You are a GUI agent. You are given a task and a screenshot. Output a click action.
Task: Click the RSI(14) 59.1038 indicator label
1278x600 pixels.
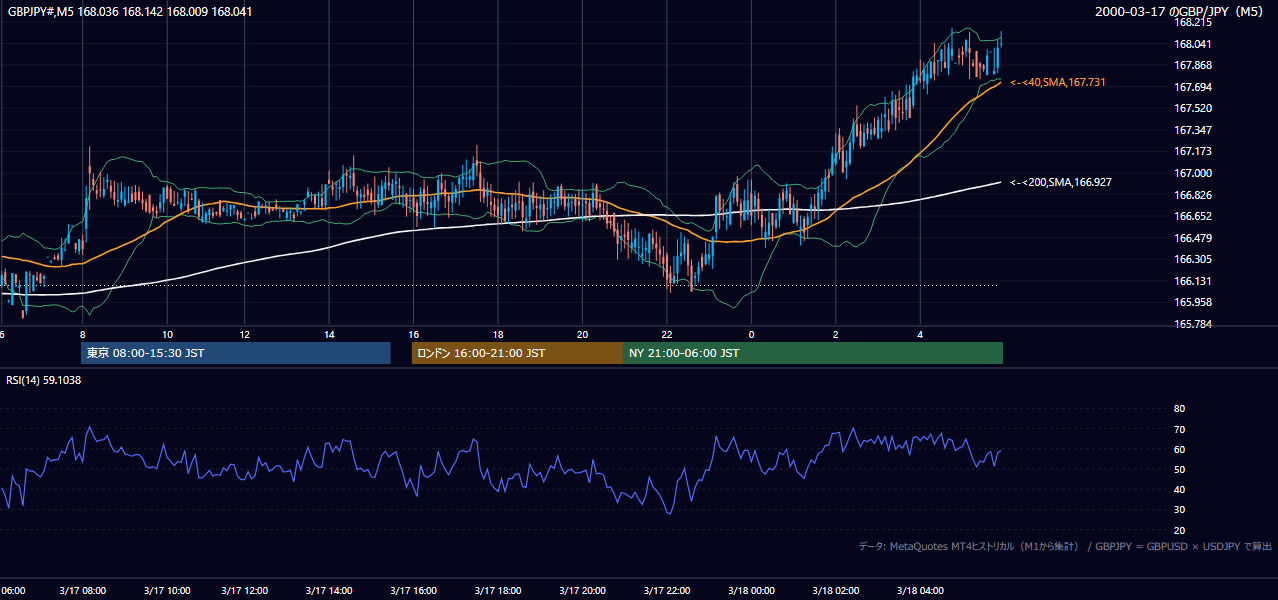[44, 380]
